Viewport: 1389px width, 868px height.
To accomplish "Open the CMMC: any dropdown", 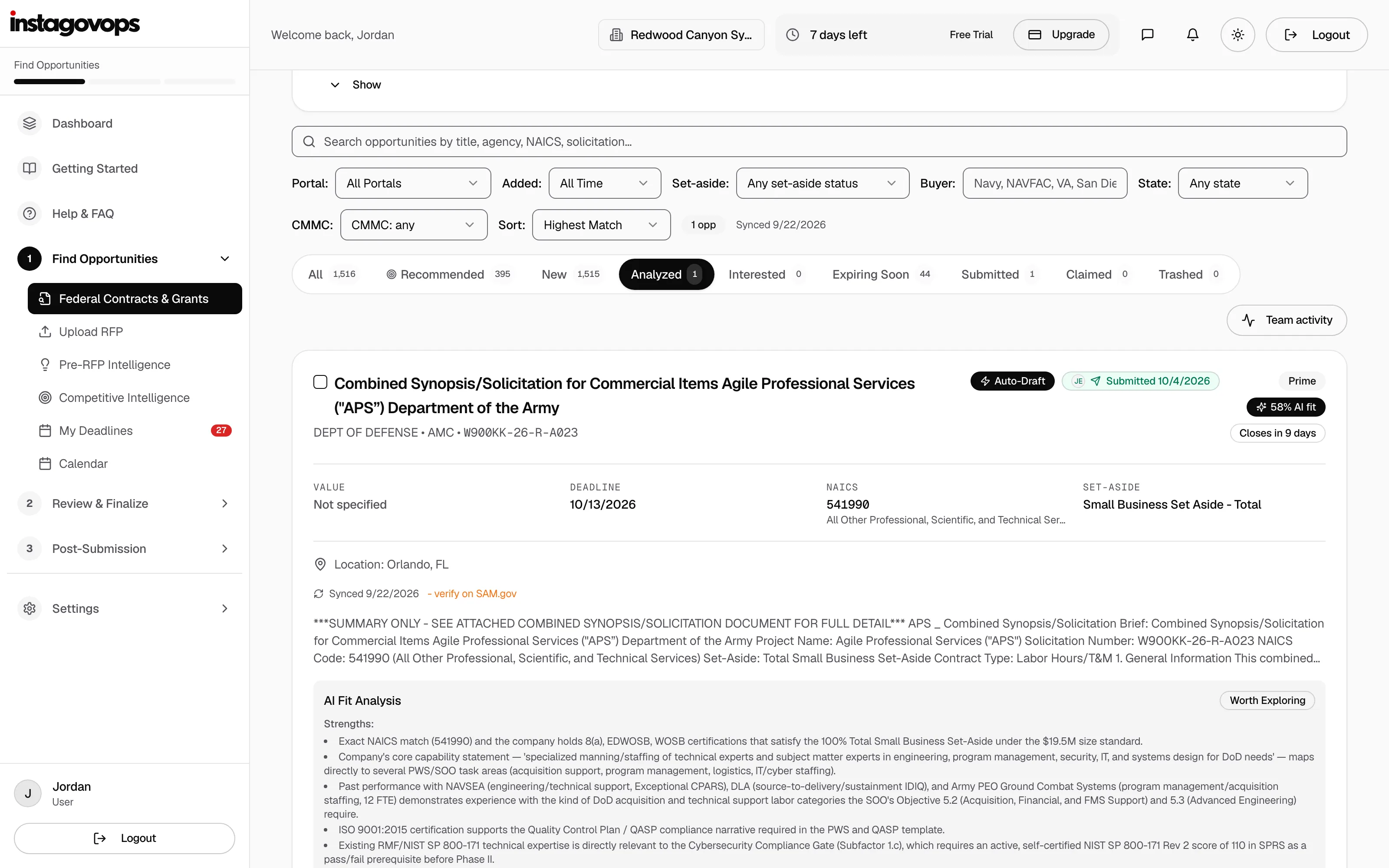I will [x=413, y=225].
